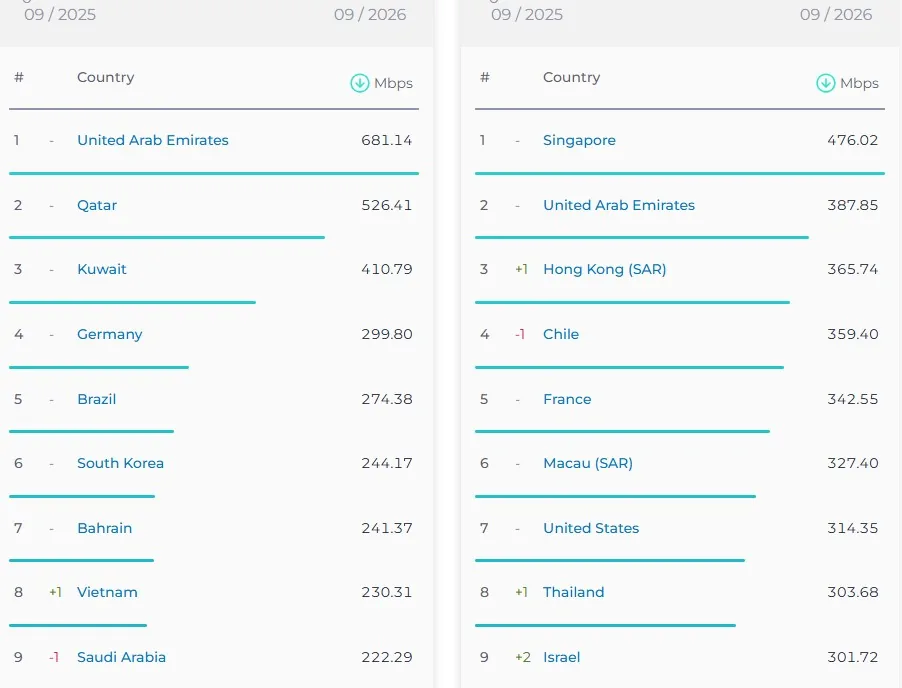Viewport: 902px width, 688px height.
Task: Select Israel's 301.72 speed value
Action: (853, 657)
